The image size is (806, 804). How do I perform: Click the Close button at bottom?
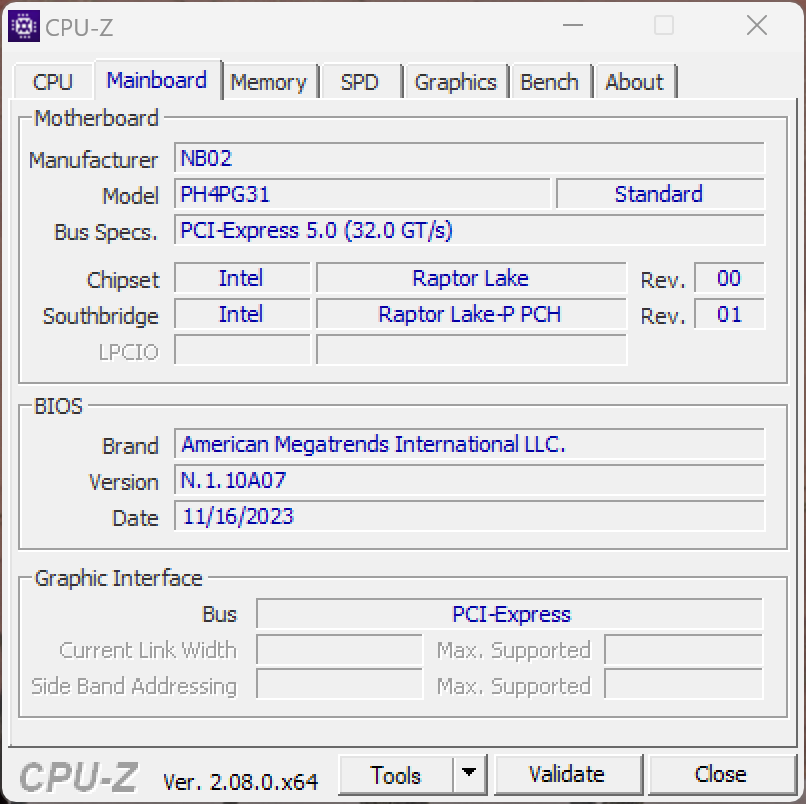[x=721, y=774]
